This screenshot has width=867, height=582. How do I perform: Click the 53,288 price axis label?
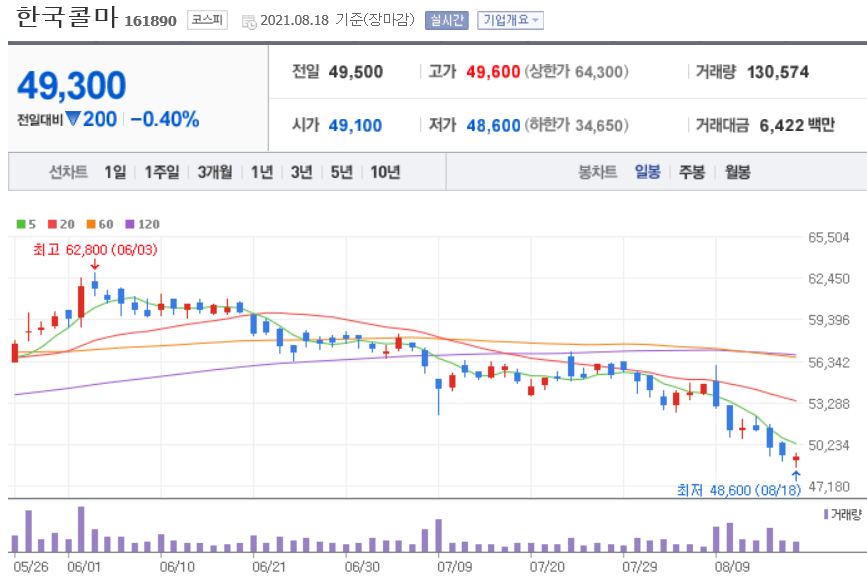tap(829, 404)
